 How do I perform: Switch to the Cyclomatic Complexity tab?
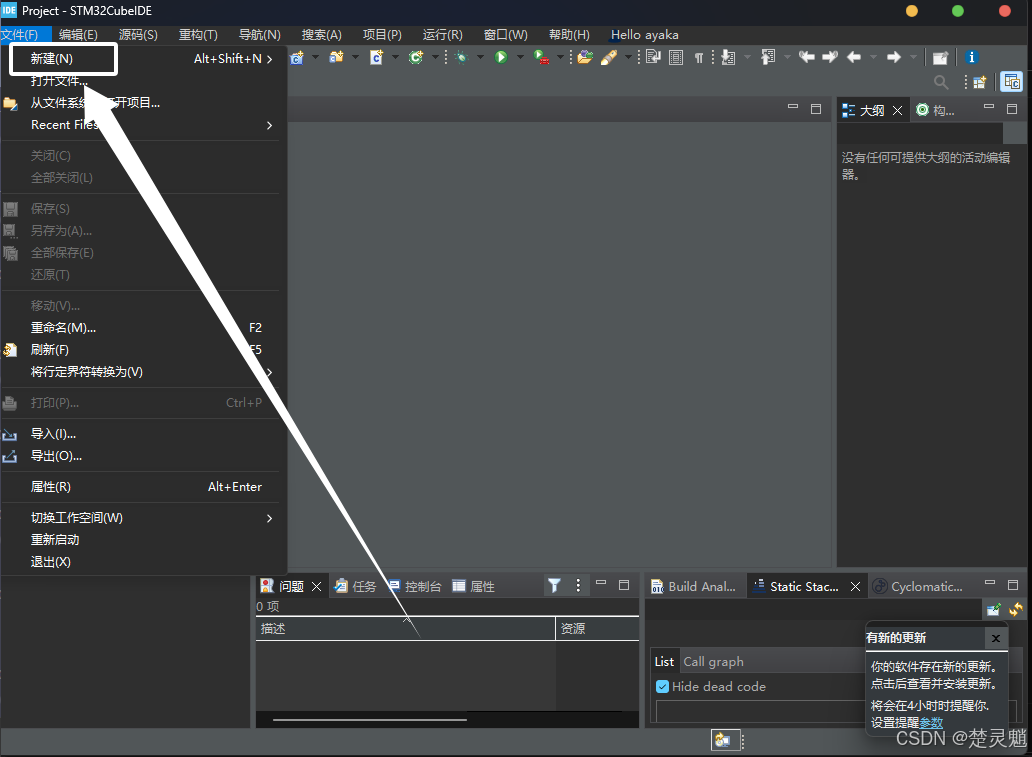[917, 586]
